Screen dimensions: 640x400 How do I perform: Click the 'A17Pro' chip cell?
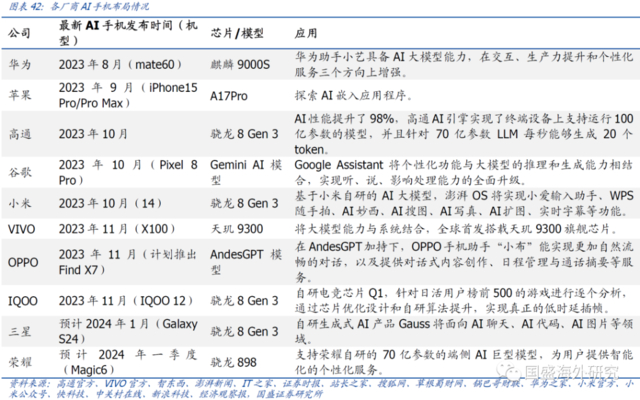click(x=229, y=96)
